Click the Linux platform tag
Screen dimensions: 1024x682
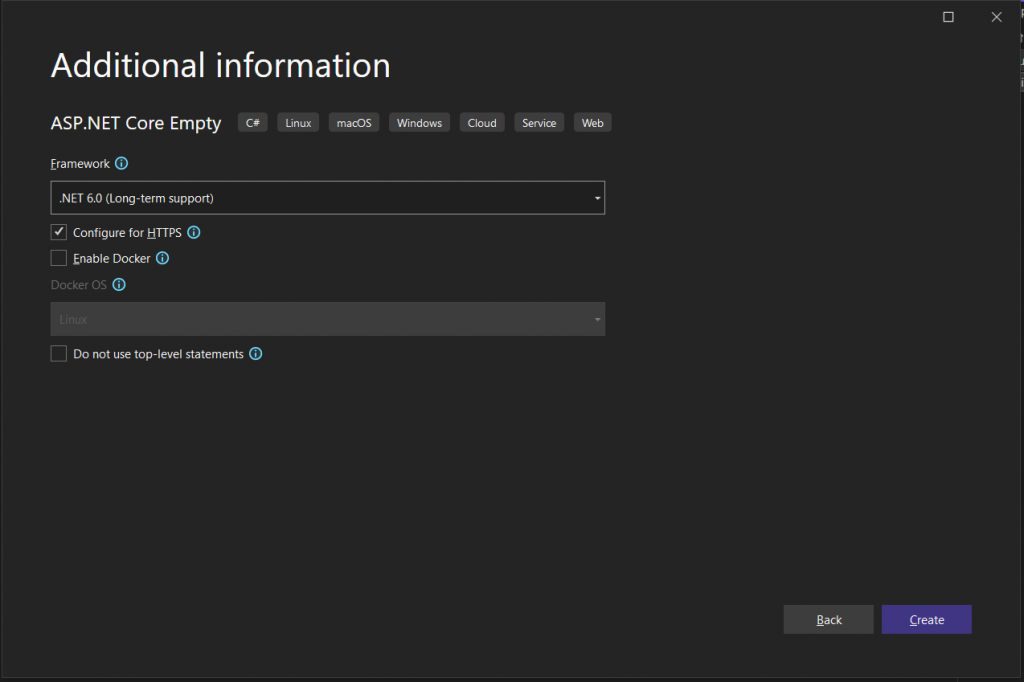(298, 123)
